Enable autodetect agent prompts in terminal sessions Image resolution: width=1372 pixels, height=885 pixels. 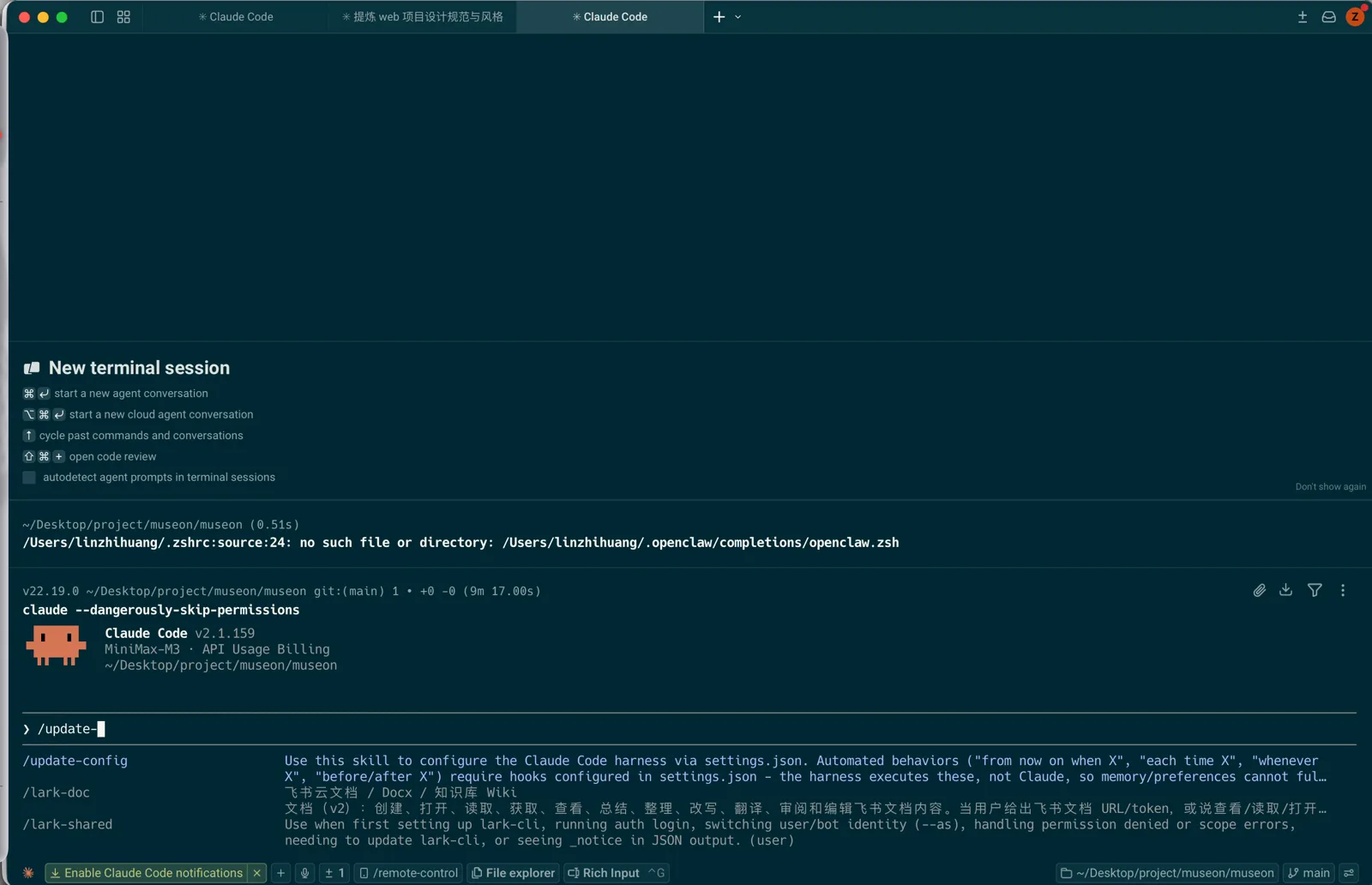(x=29, y=478)
